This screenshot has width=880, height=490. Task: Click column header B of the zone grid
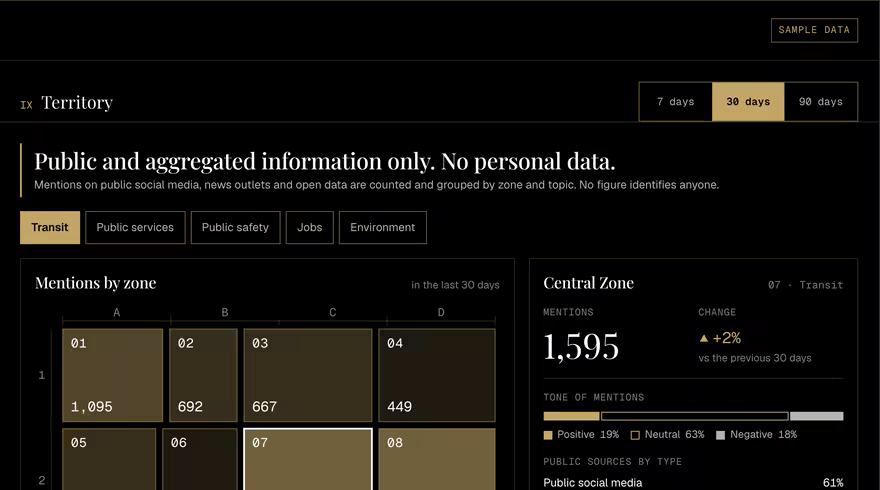pyautogui.click(x=224, y=313)
